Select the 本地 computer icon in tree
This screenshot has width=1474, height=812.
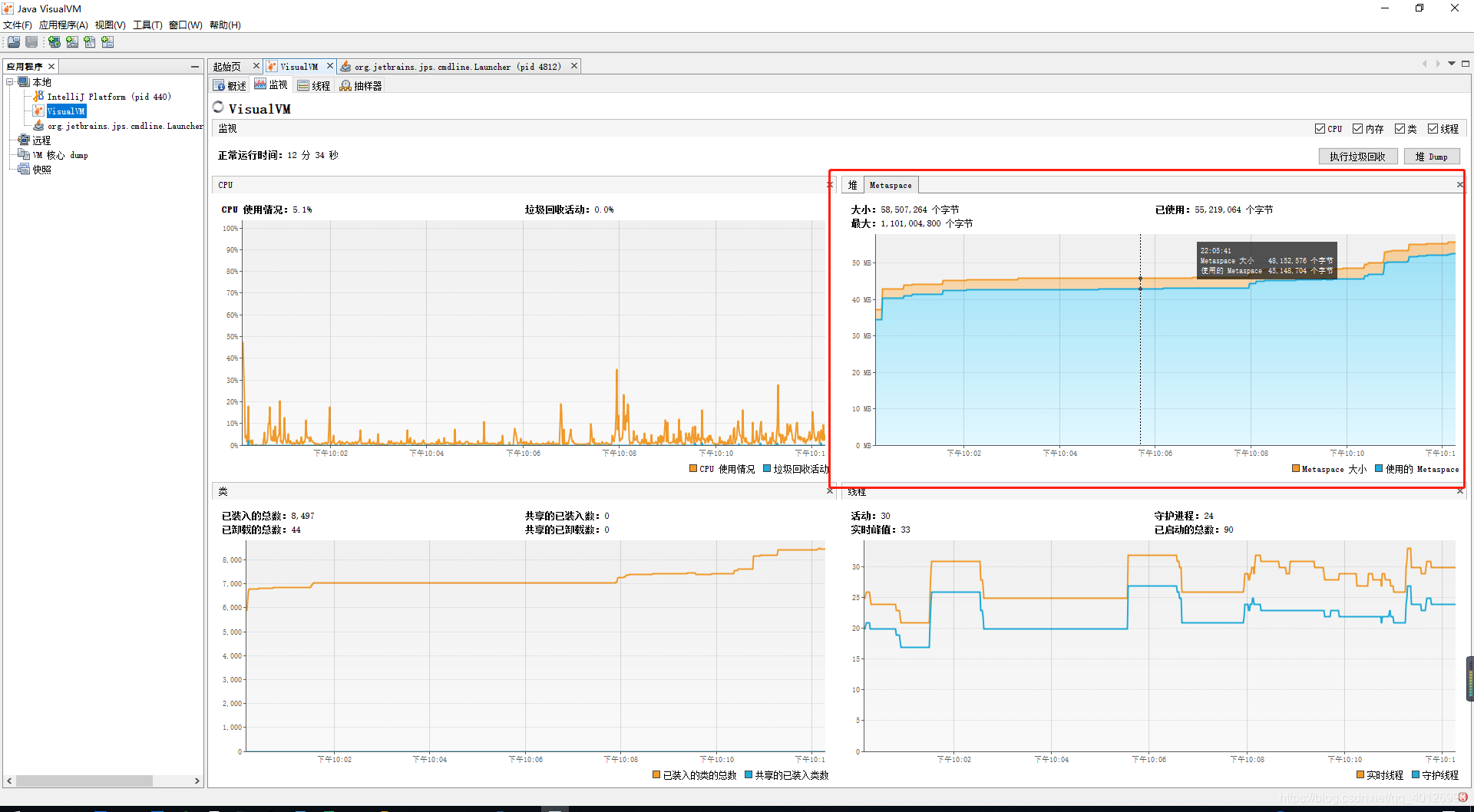(x=24, y=82)
